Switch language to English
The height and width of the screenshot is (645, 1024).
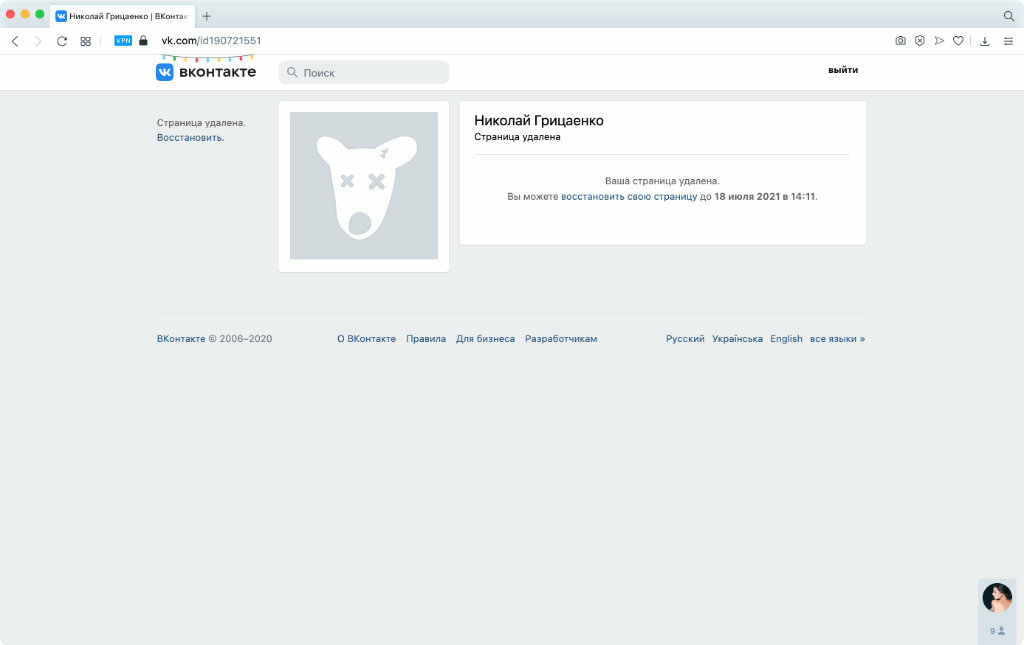[786, 339]
